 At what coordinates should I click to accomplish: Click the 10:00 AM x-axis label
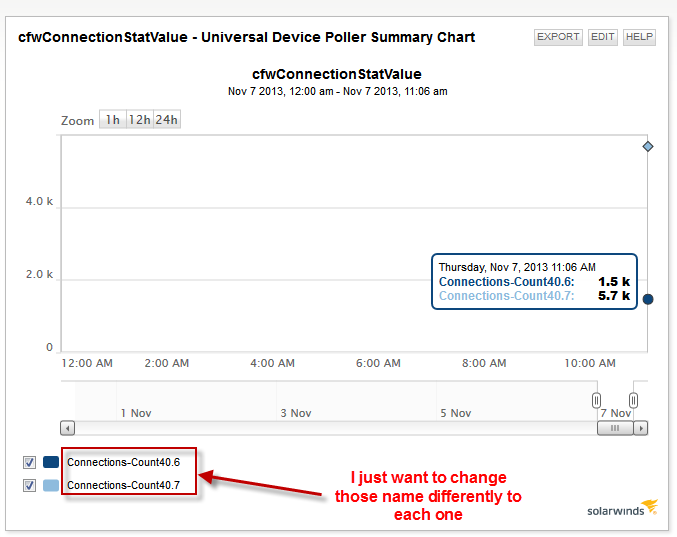pyautogui.click(x=590, y=363)
